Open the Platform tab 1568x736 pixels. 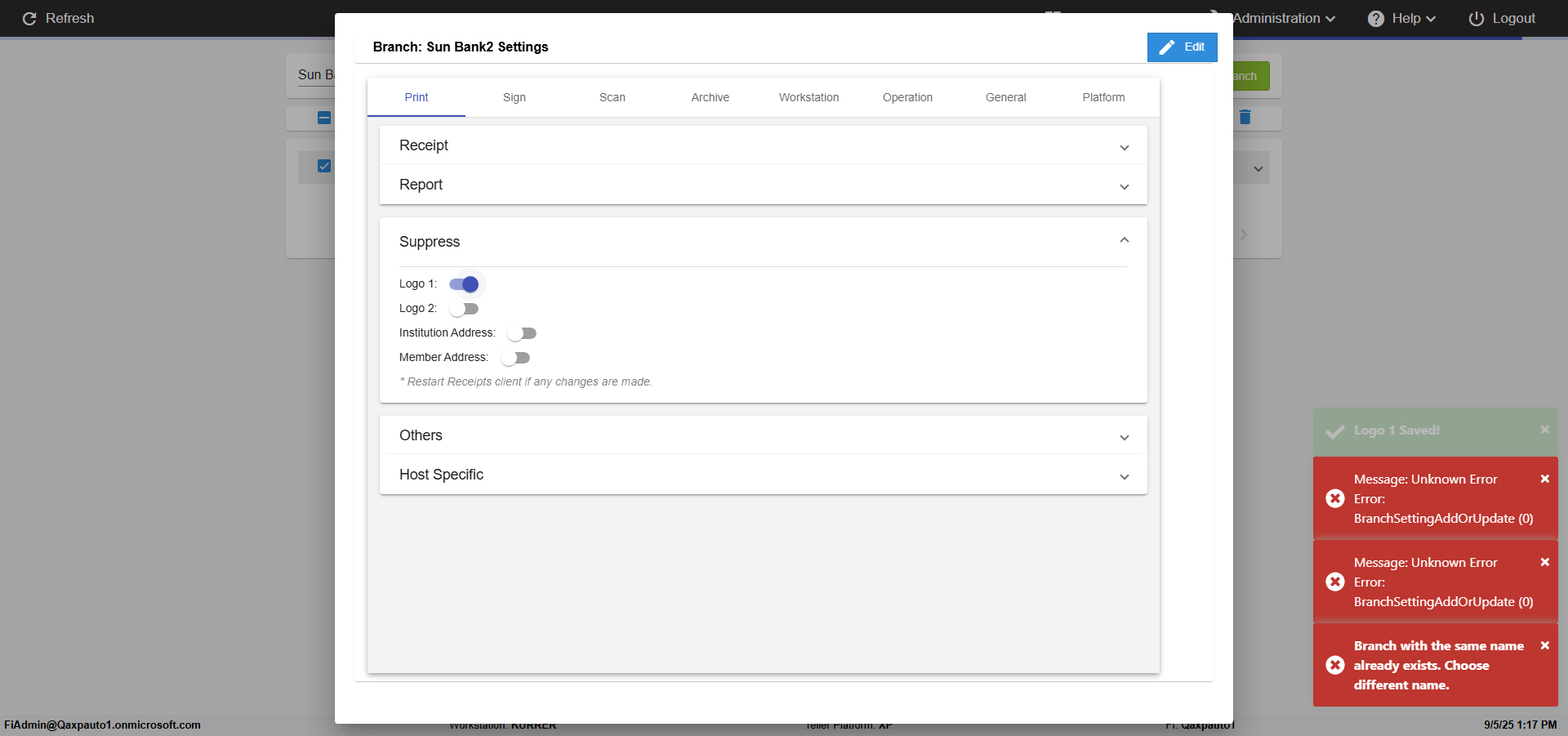coord(1103,97)
